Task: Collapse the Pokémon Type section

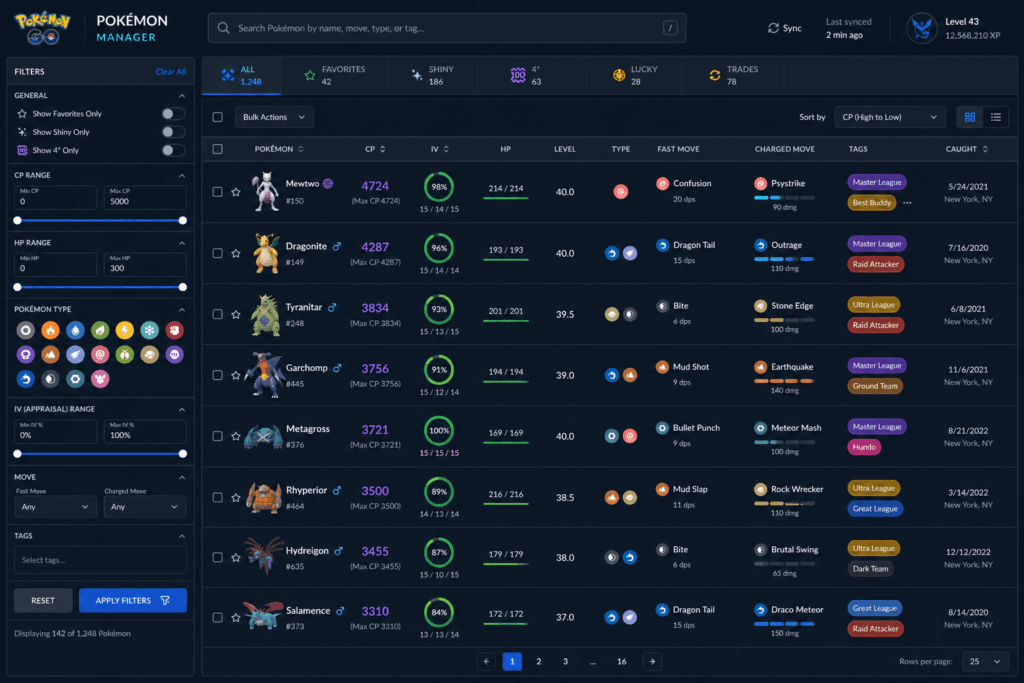Action: [182, 310]
